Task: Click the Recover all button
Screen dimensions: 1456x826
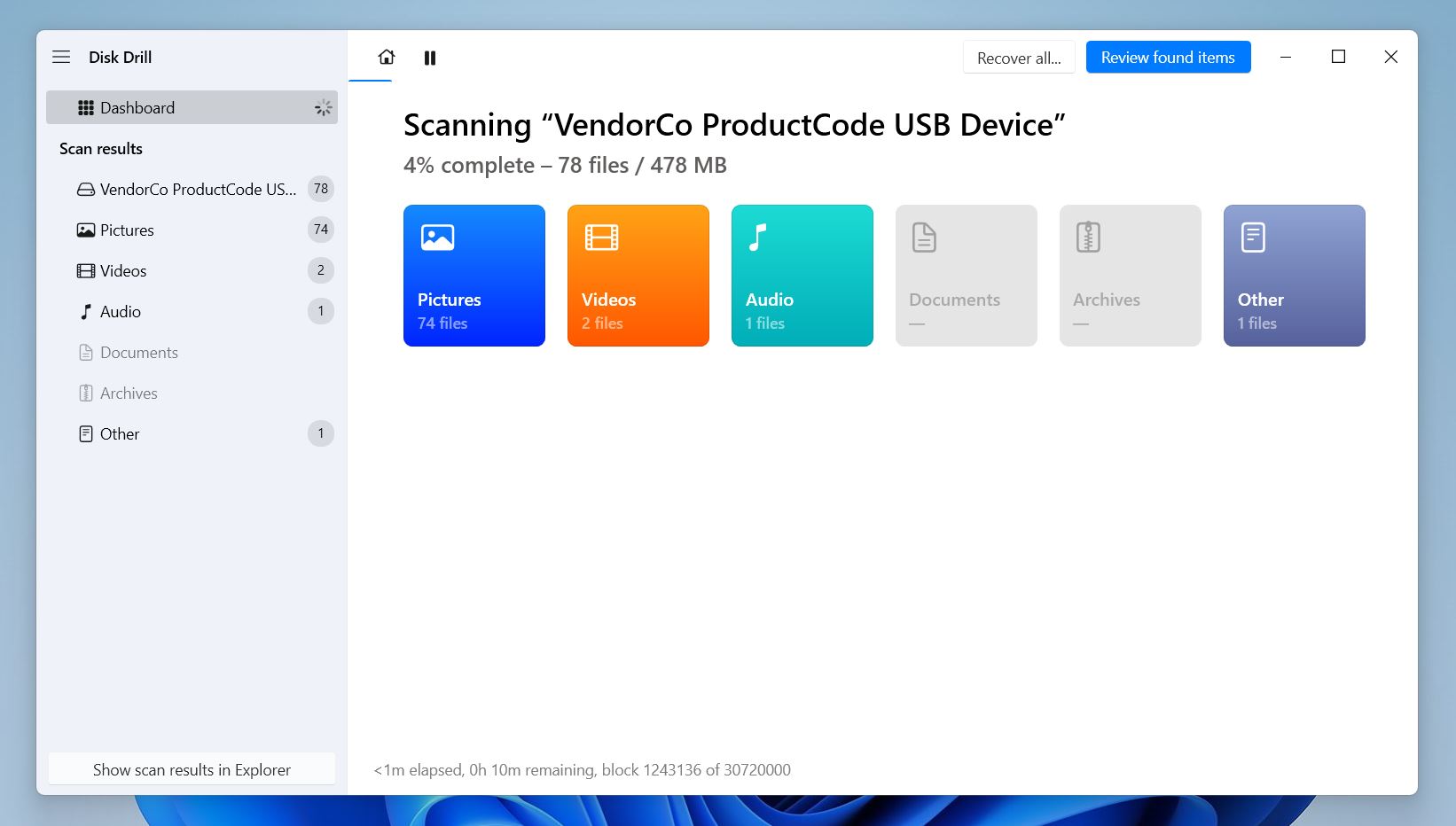Action: tap(1018, 58)
